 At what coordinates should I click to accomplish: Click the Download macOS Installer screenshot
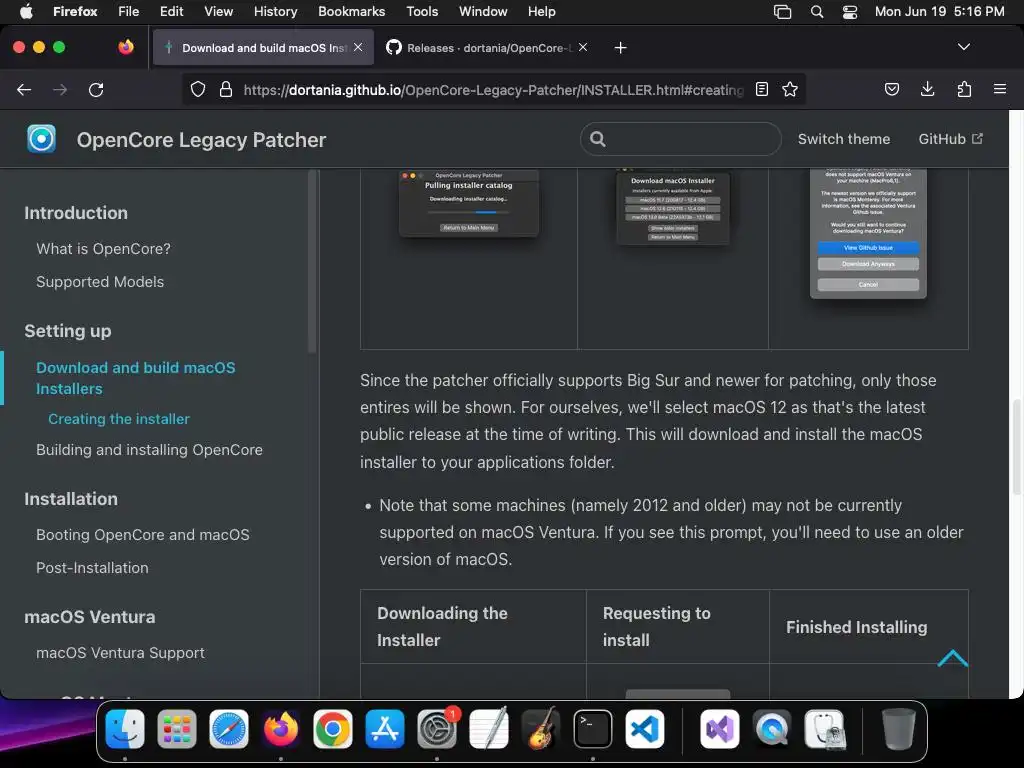click(673, 207)
